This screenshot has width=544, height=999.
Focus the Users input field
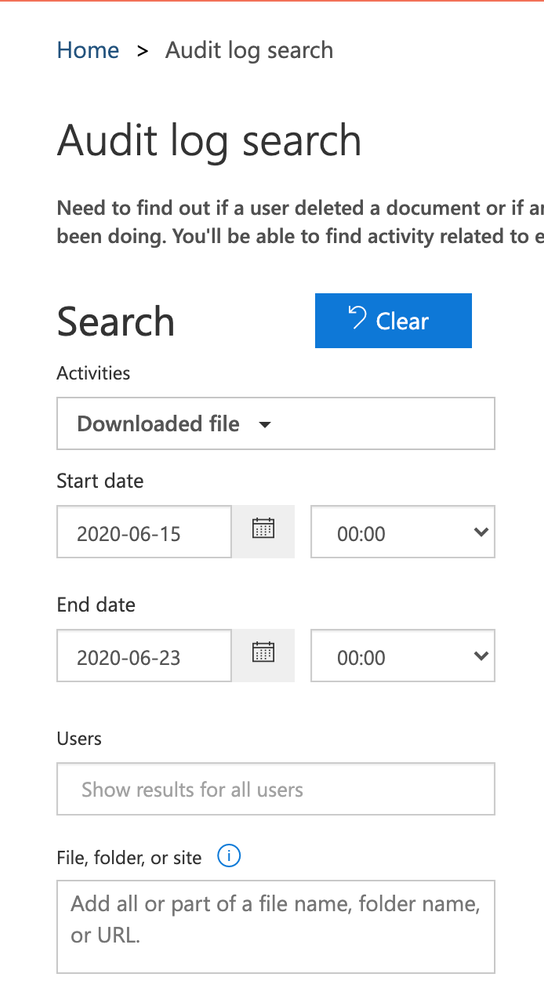pyautogui.click(x=276, y=789)
